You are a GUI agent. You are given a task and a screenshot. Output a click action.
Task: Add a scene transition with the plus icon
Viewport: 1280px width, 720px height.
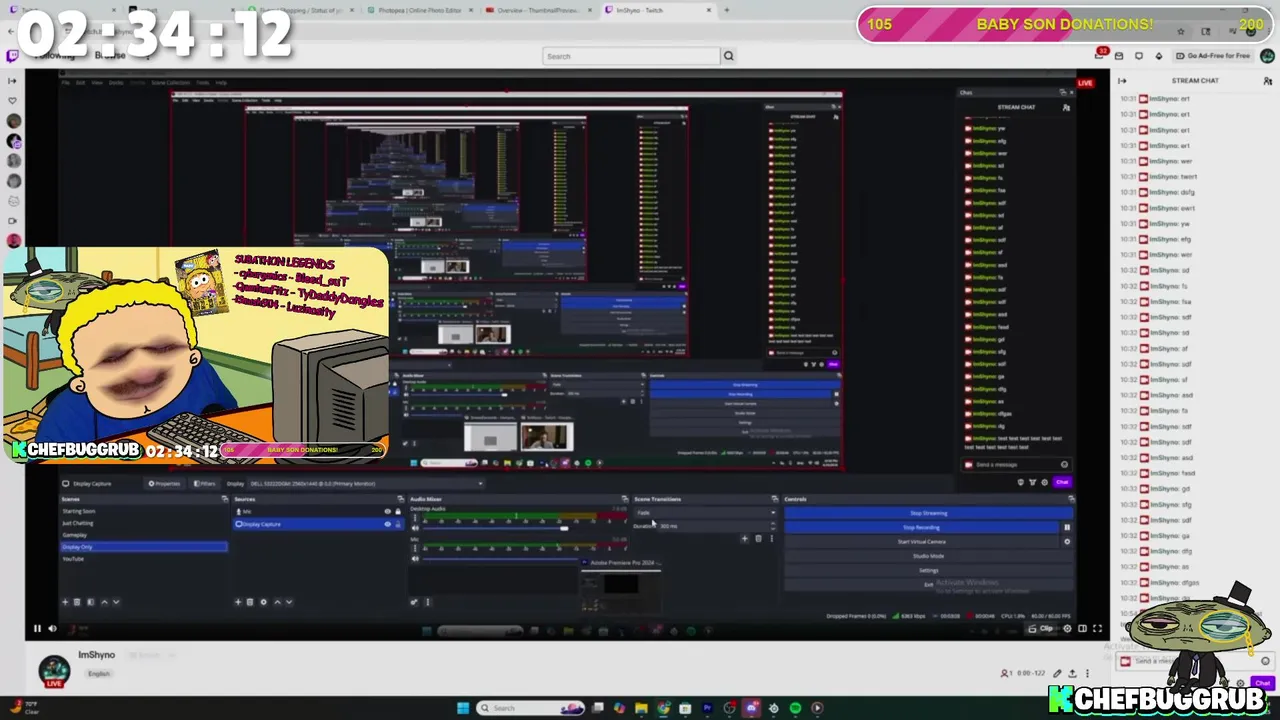click(x=744, y=539)
